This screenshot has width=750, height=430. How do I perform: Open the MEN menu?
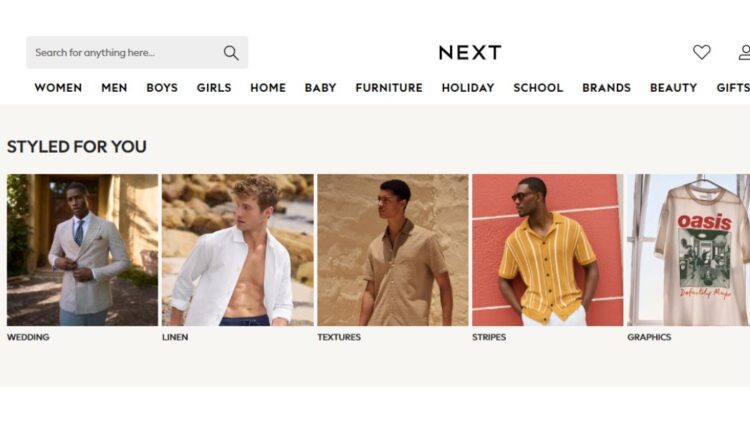(x=114, y=88)
